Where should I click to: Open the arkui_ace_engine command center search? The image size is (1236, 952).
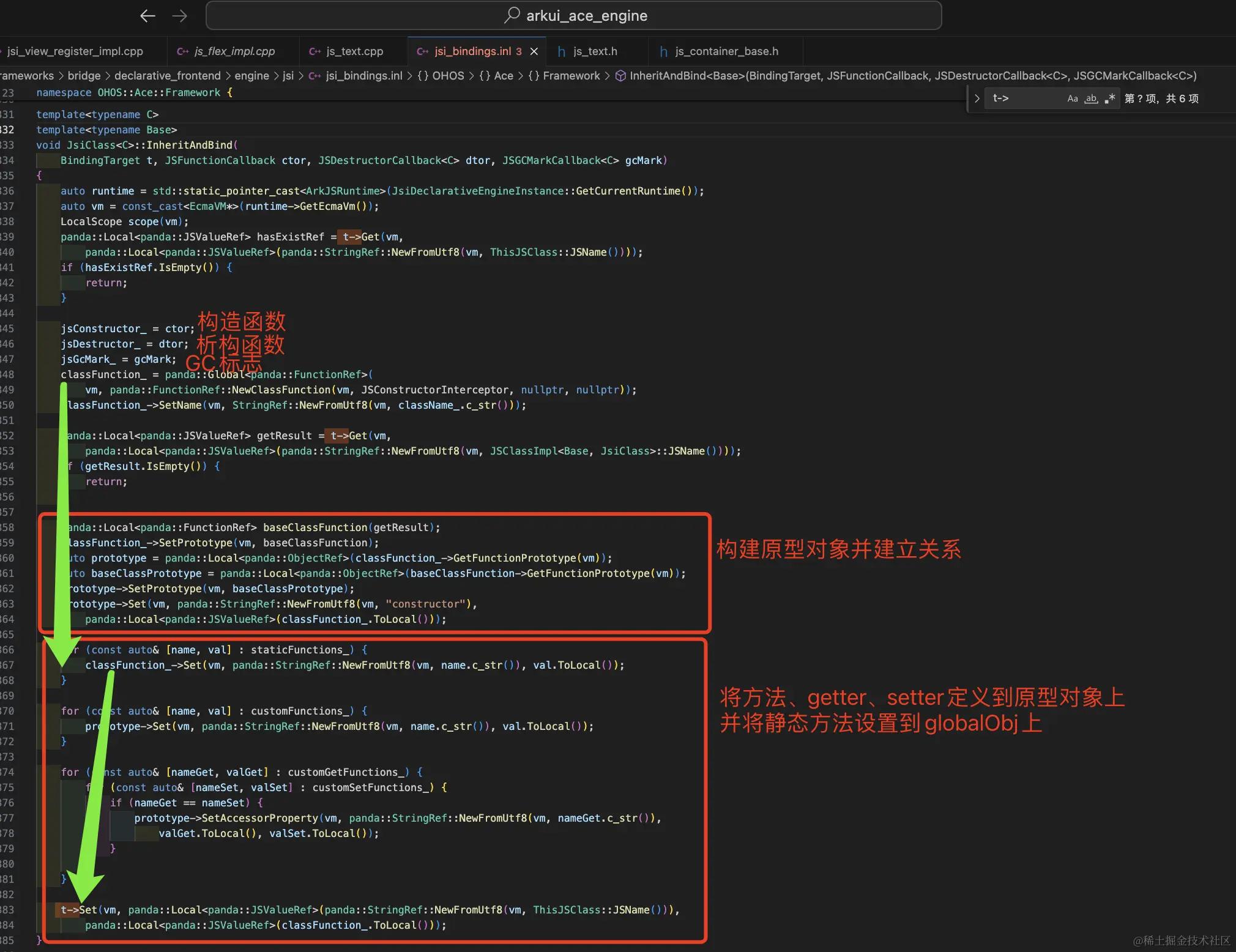coord(573,16)
